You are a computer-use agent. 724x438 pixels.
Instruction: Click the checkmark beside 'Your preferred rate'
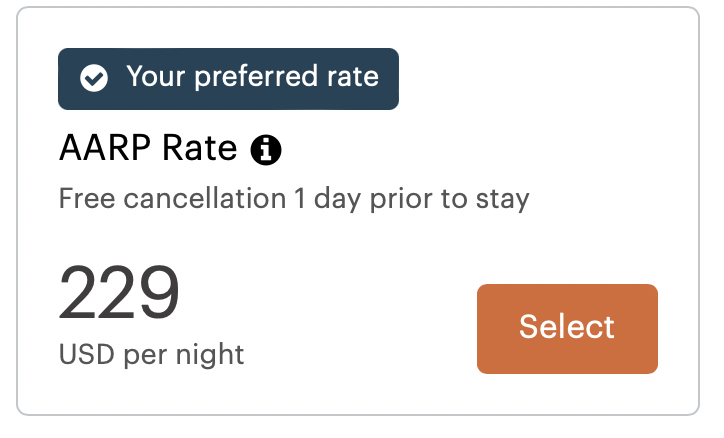(x=94, y=78)
